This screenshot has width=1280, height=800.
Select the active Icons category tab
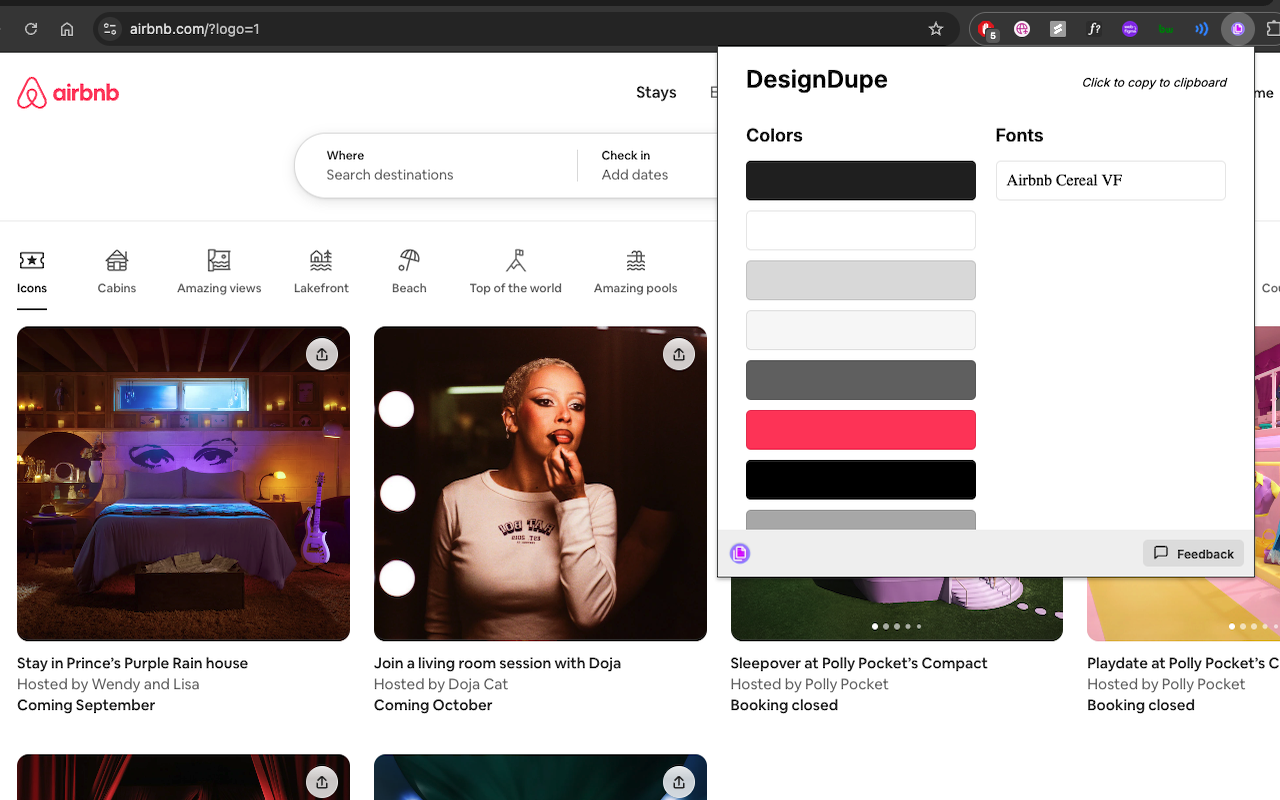tap(31, 270)
